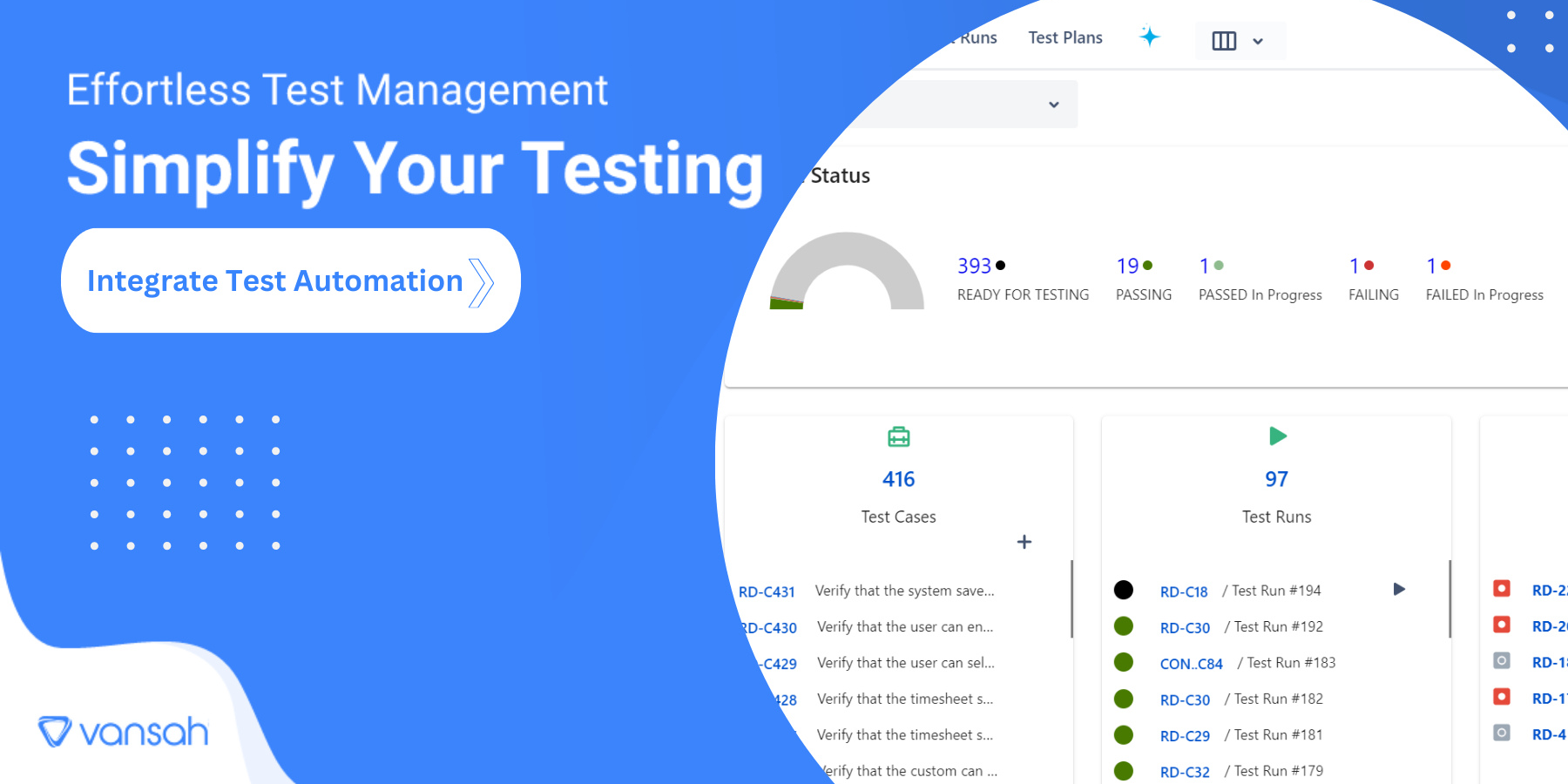Open the RD-C431 test case link
The width and height of the screenshot is (1568, 784).
tap(766, 591)
